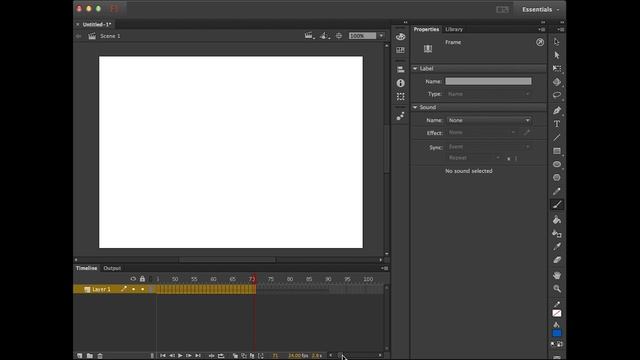Toggle Layer 1 visibility dot

pyautogui.click(x=133, y=289)
